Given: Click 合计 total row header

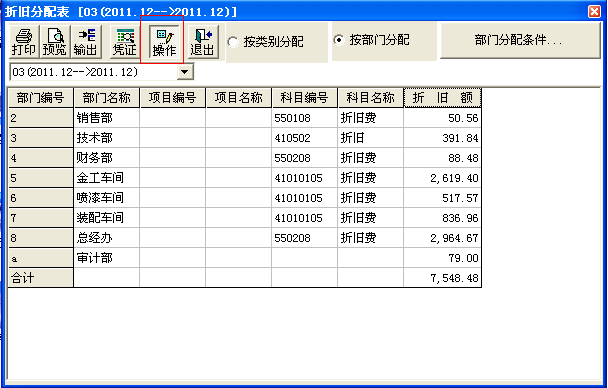Looking at the screenshot, I should coord(41,278).
